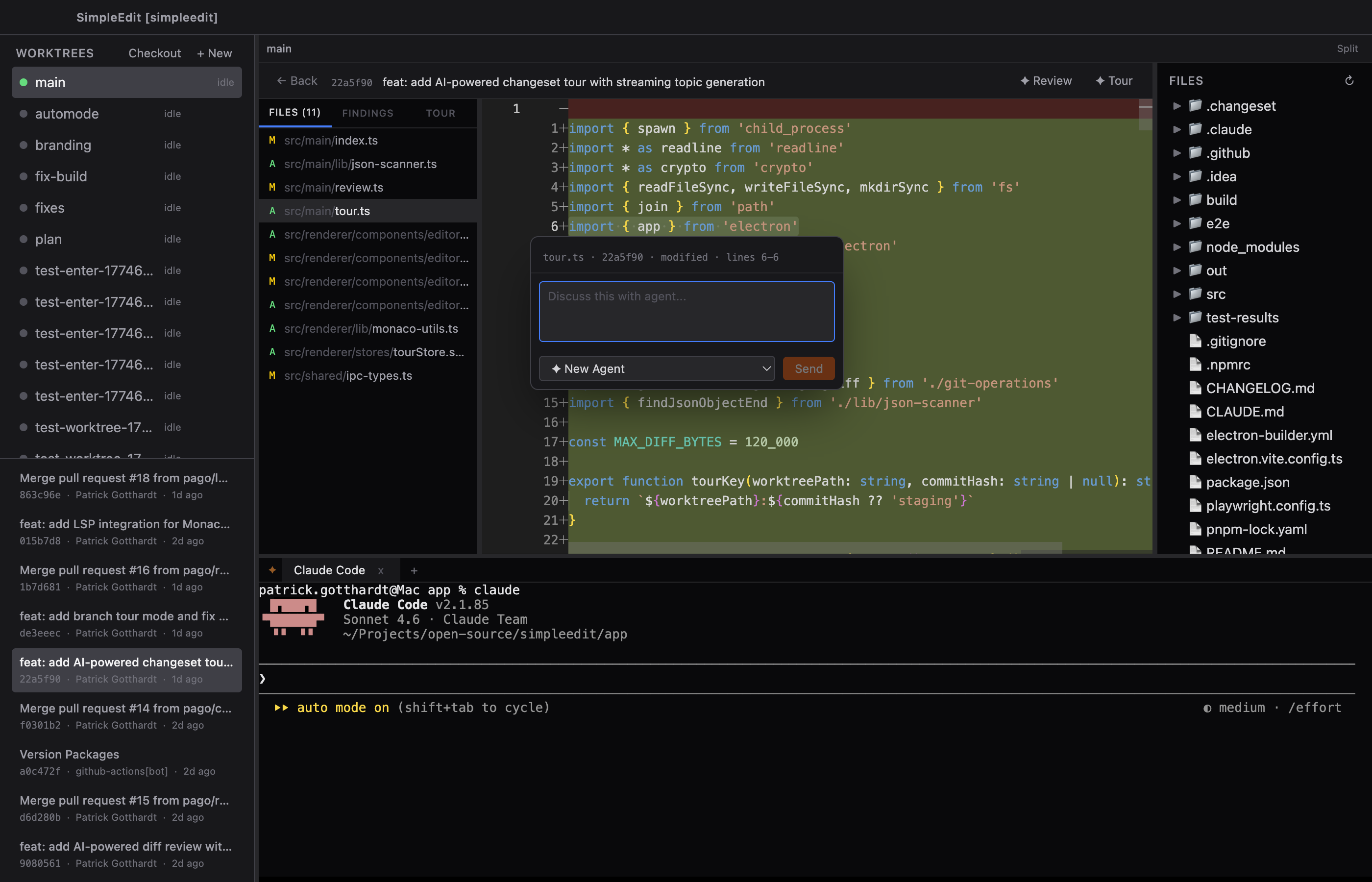Expand the node_modules folder
The width and height of the screenshot is (1372, 882).
[1177, 247]
